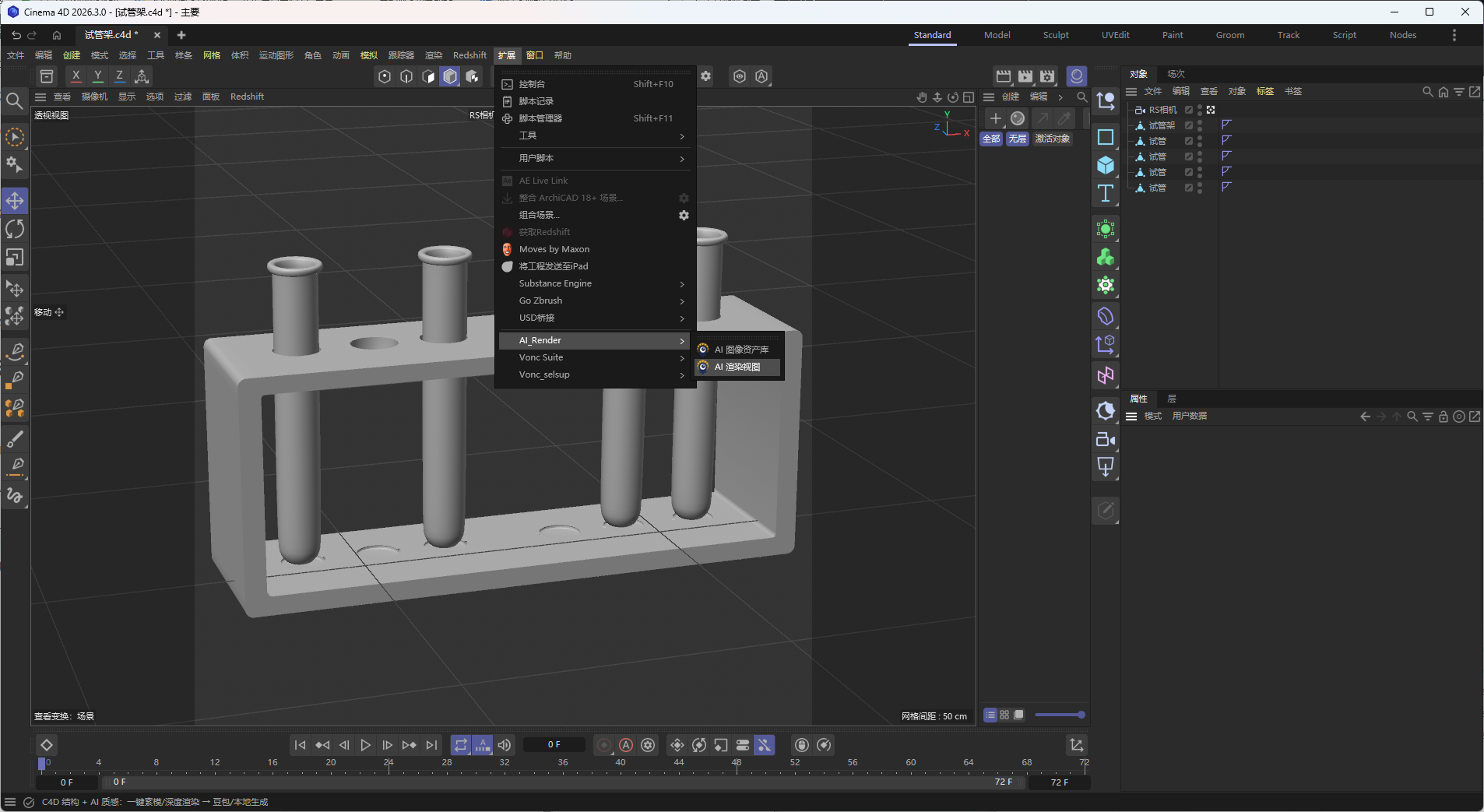Start playback with the Play button

(x=366, y=745)
